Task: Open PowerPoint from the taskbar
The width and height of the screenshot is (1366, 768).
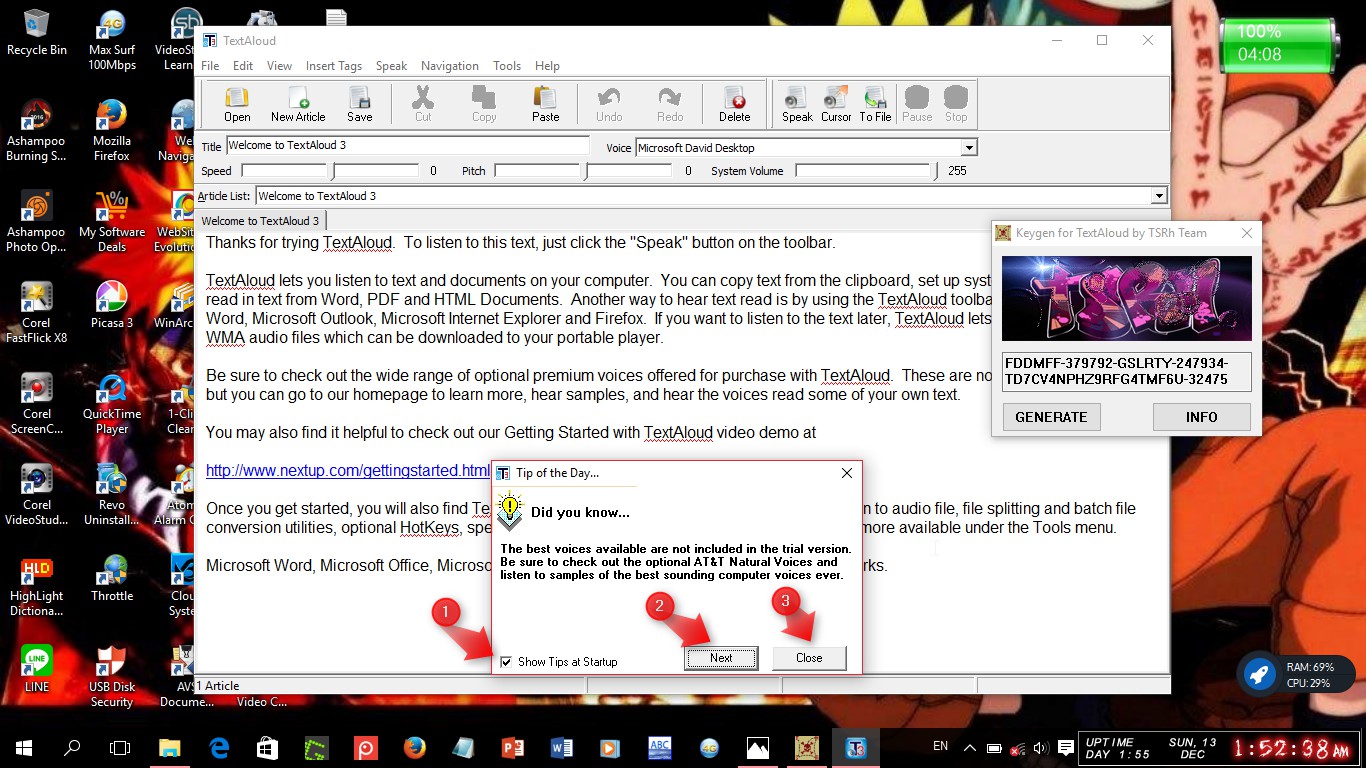Action: [x=513, y=747]
